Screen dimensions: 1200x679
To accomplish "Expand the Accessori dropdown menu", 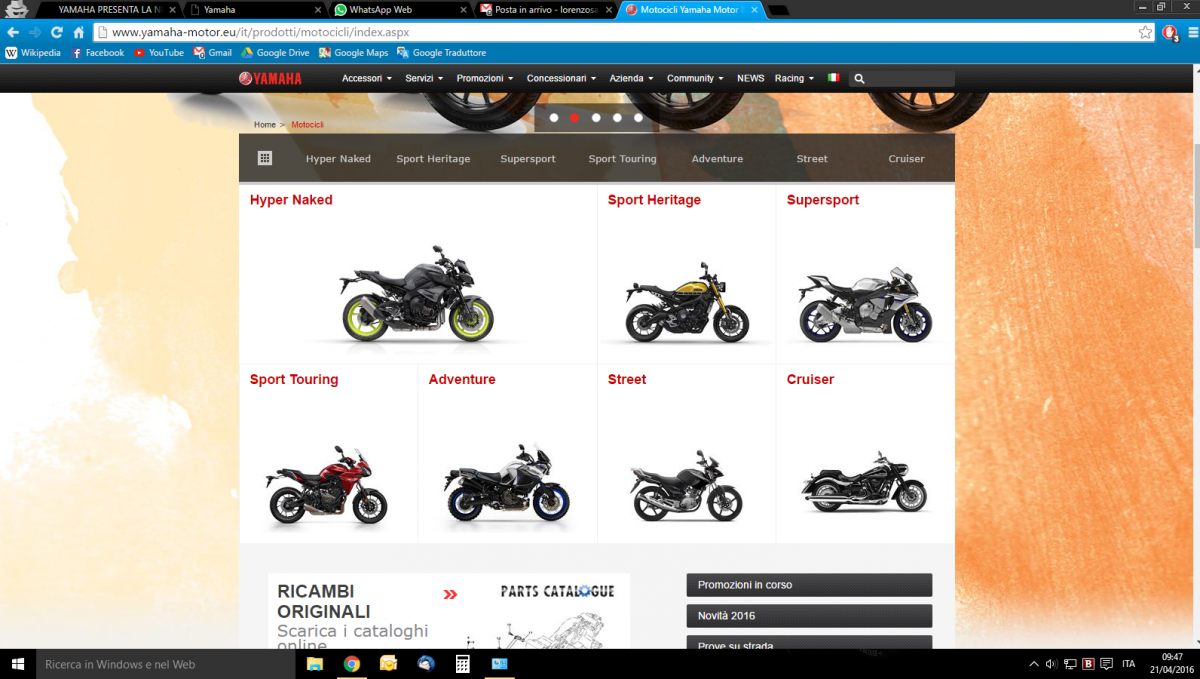I will 367,78.
